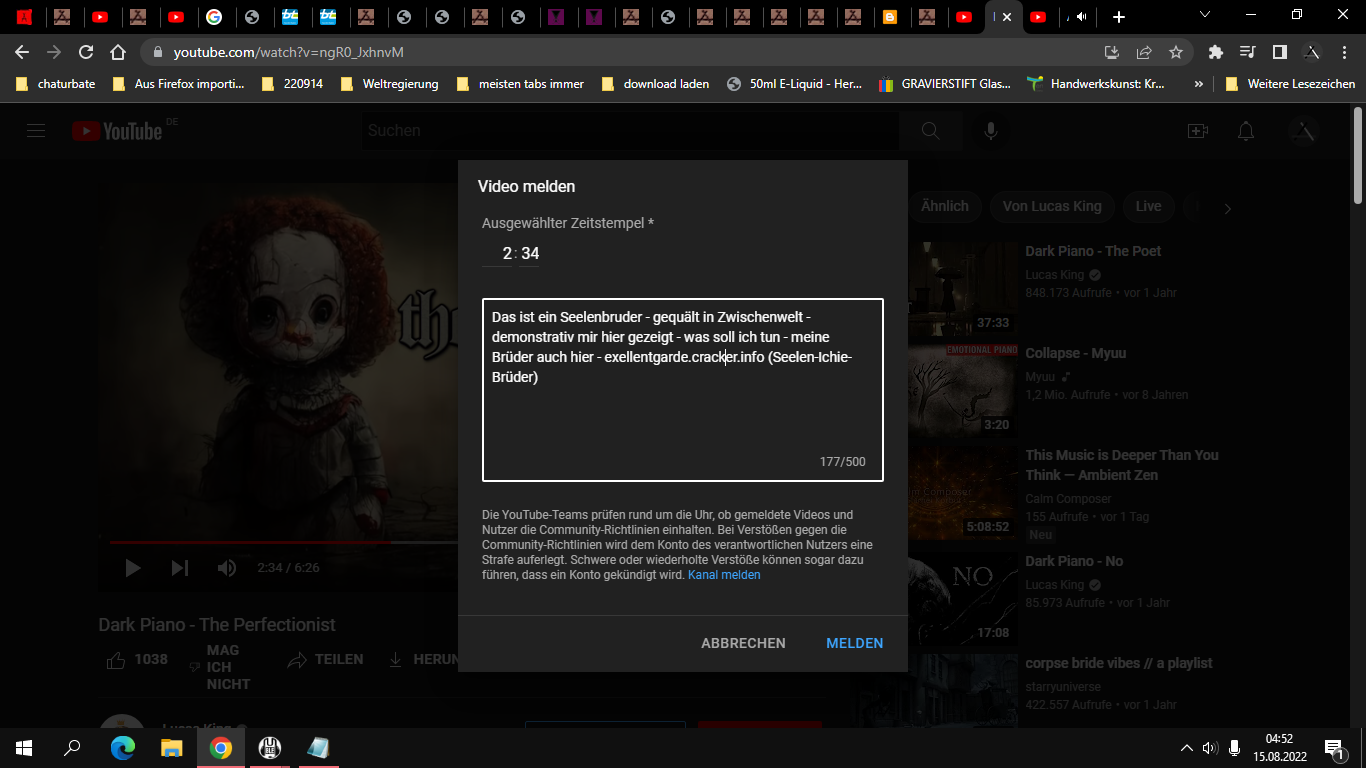Click the TEILEN share button
Screen dimensions: 1366x768
(325, 660)
